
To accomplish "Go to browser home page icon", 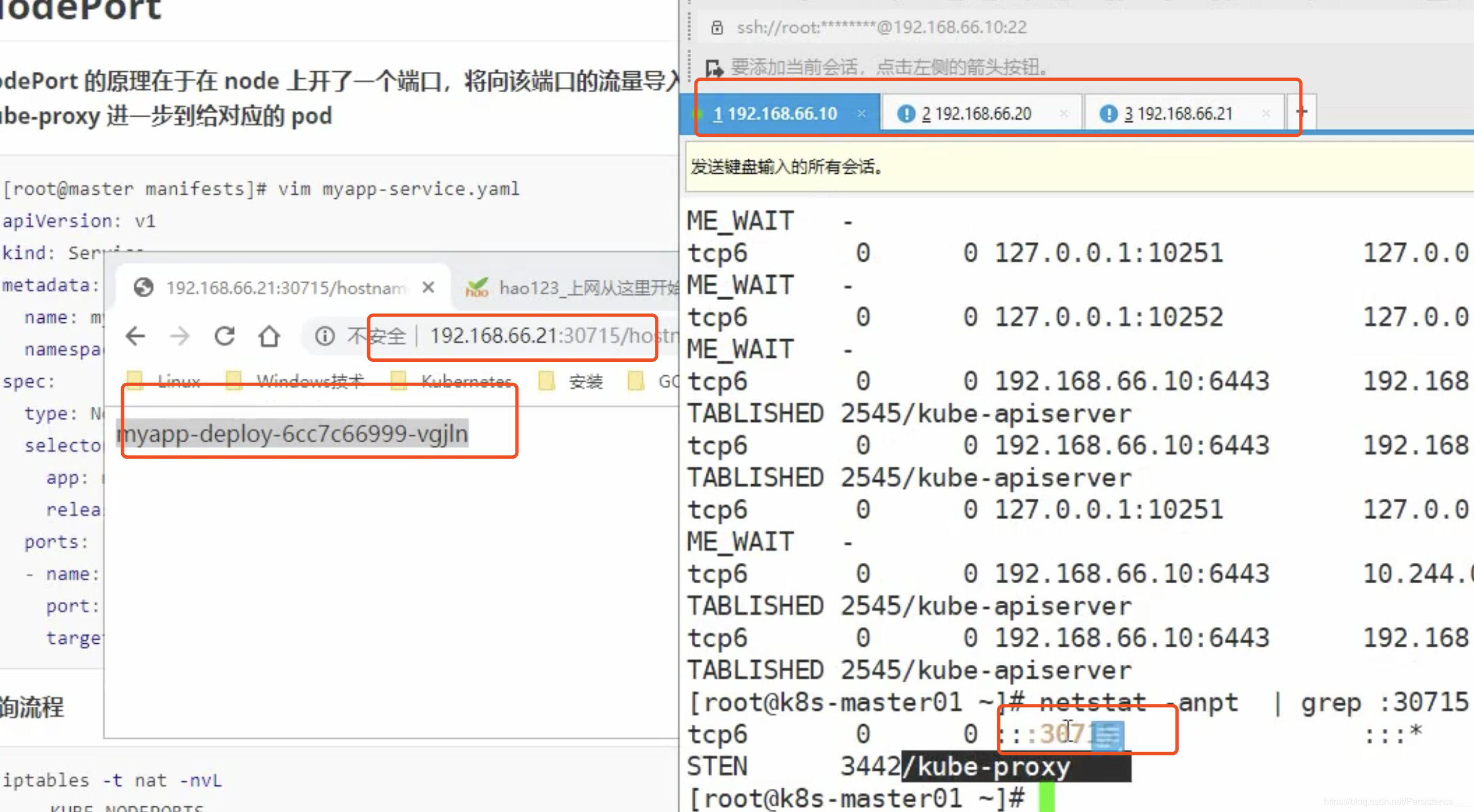I will 269,336.
